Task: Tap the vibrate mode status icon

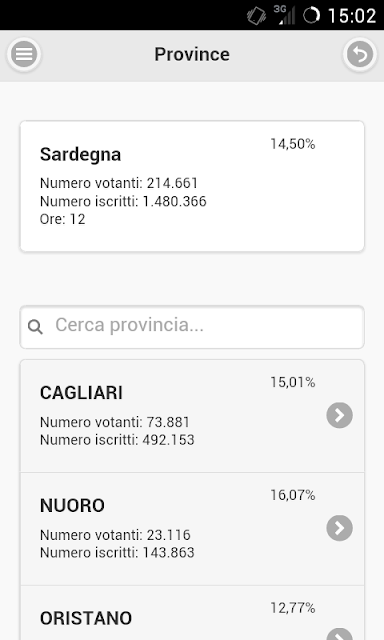Action: [256, 16]
